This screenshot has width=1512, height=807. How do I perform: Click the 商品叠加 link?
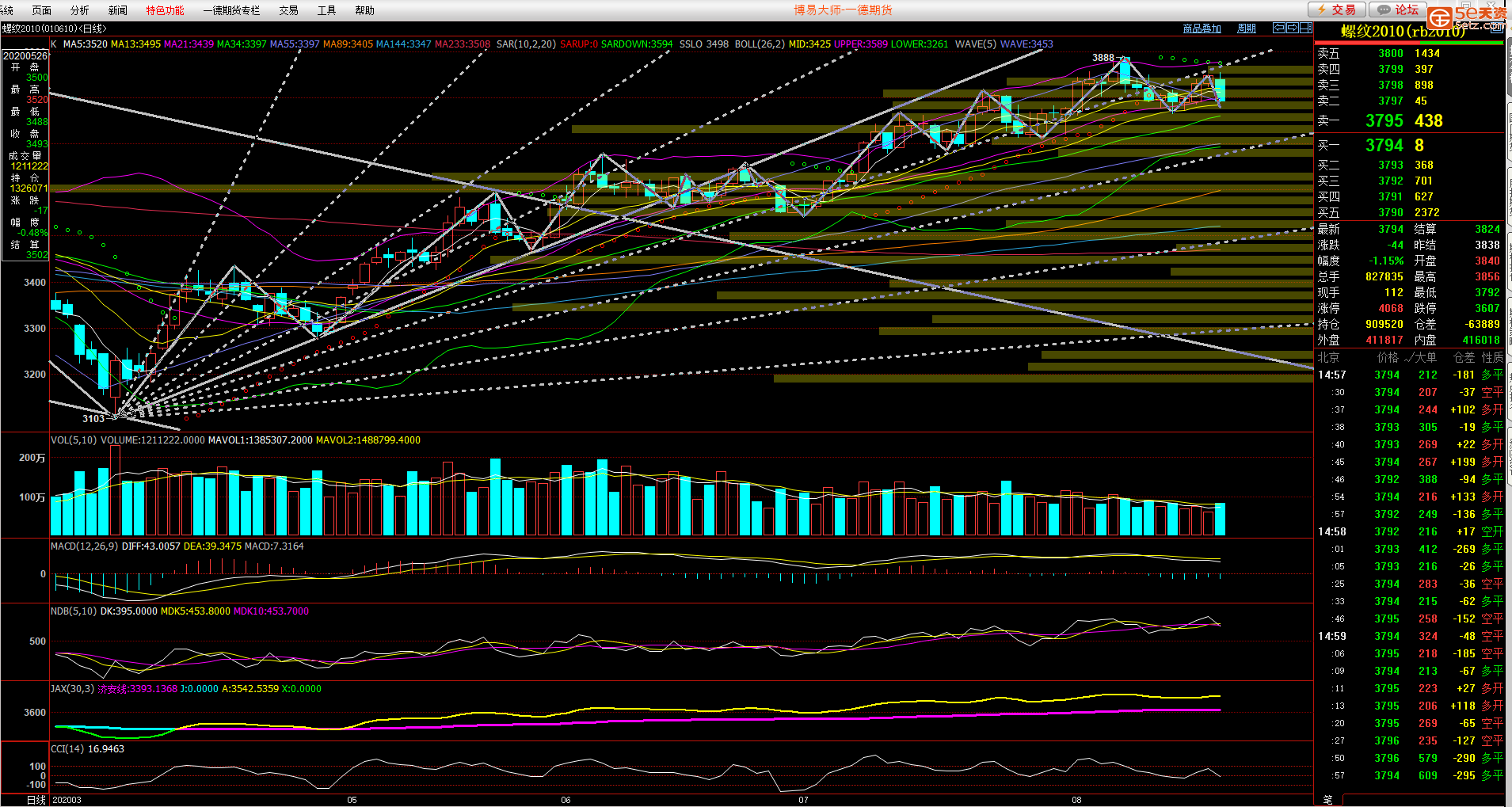pos(1202,29)
